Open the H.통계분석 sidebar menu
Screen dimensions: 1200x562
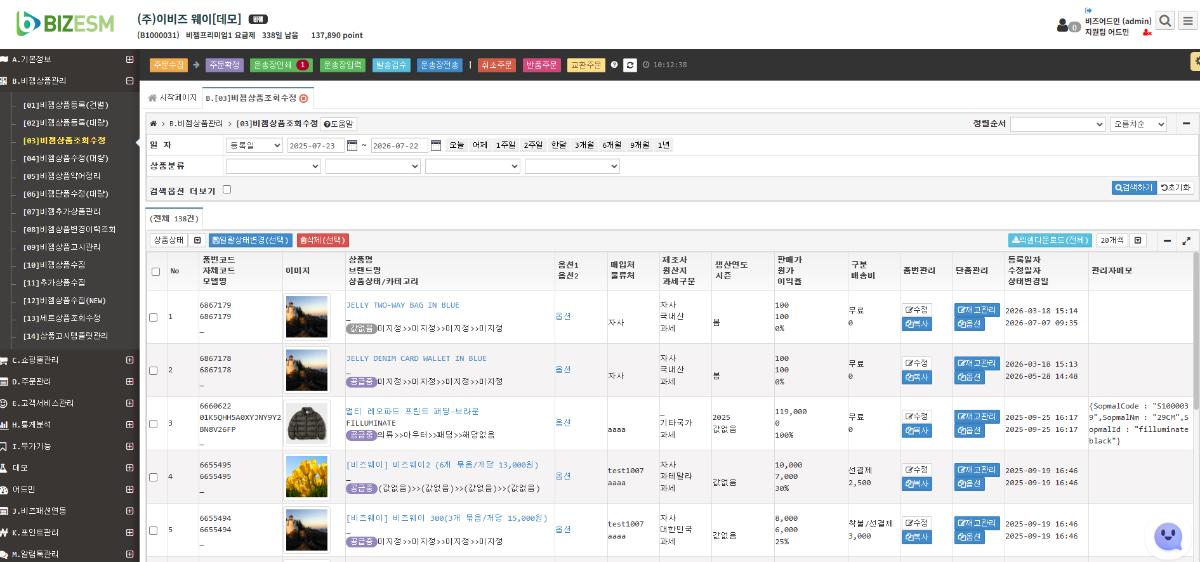[70, 424]
